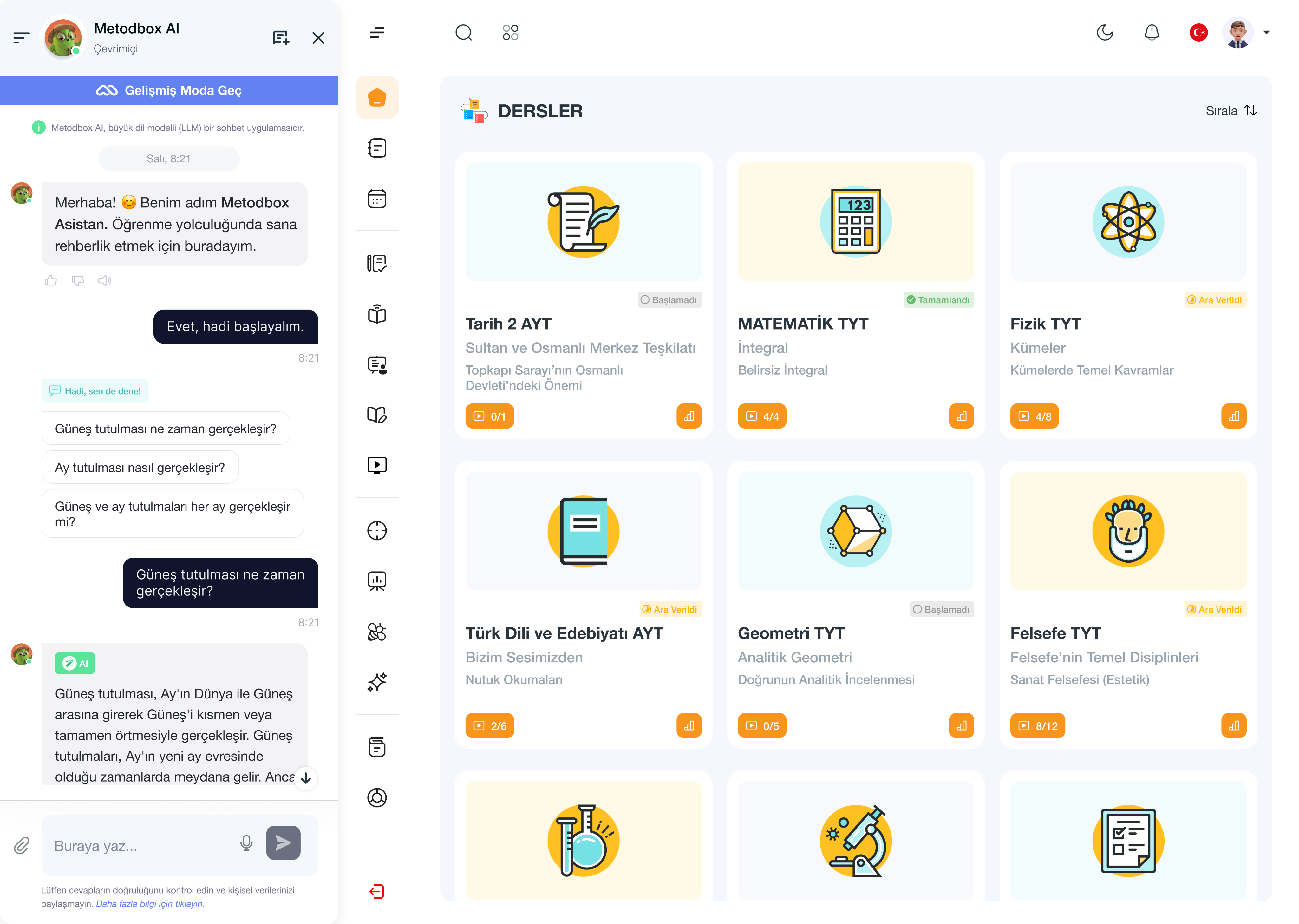Open the user avatar profile
The width and height of the screenshot is (1299, 924).
(1237, 32)
